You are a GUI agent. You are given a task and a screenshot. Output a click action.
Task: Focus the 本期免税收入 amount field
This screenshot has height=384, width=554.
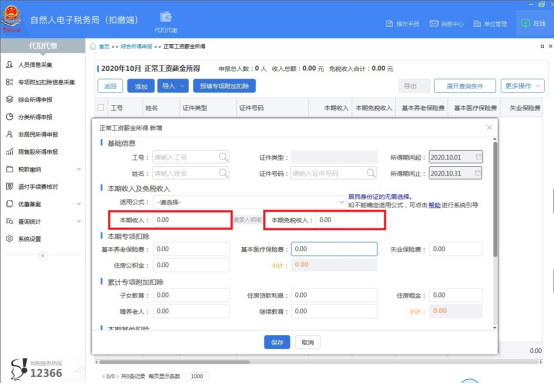coord(346,220)
